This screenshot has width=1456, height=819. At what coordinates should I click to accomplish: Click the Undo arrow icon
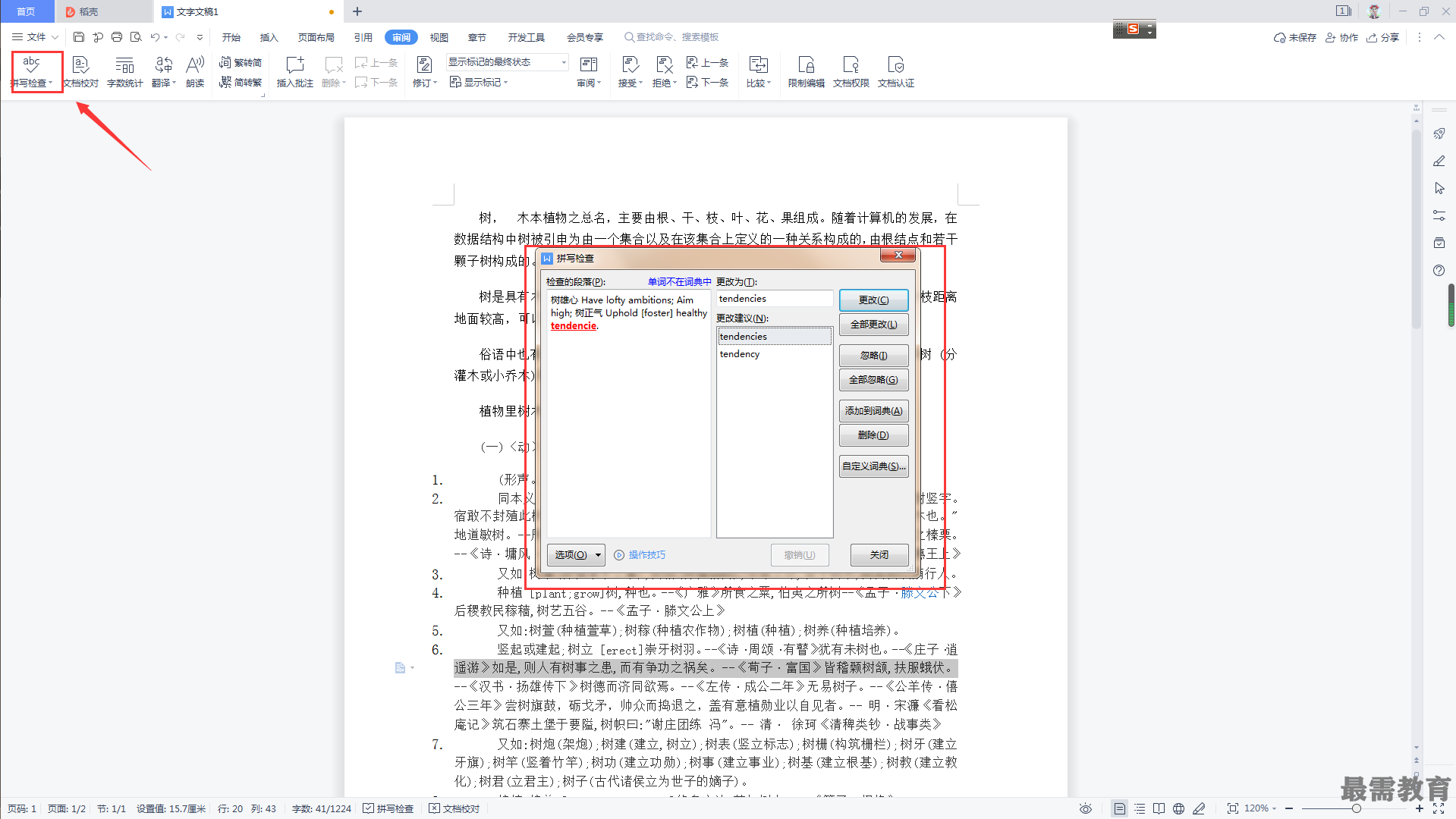point(155,36)
